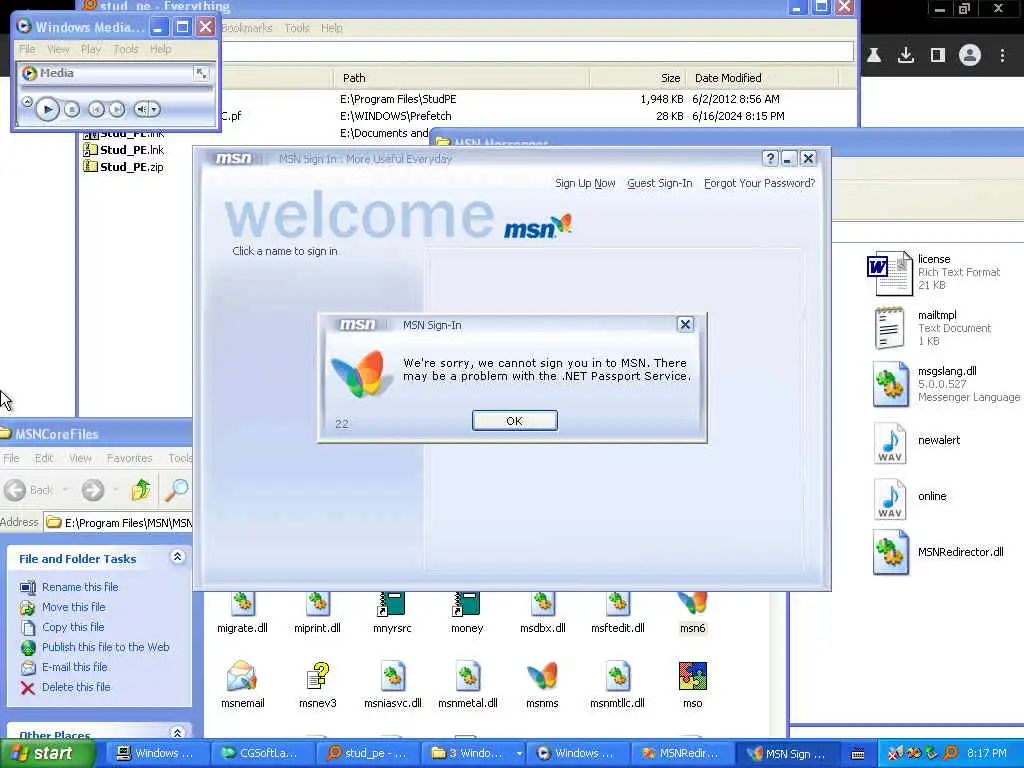Image resolution: width=1024 pixels, height=768 pixels.
Task: Open Help menu in Windows Media Player
Action: (161, 49)
